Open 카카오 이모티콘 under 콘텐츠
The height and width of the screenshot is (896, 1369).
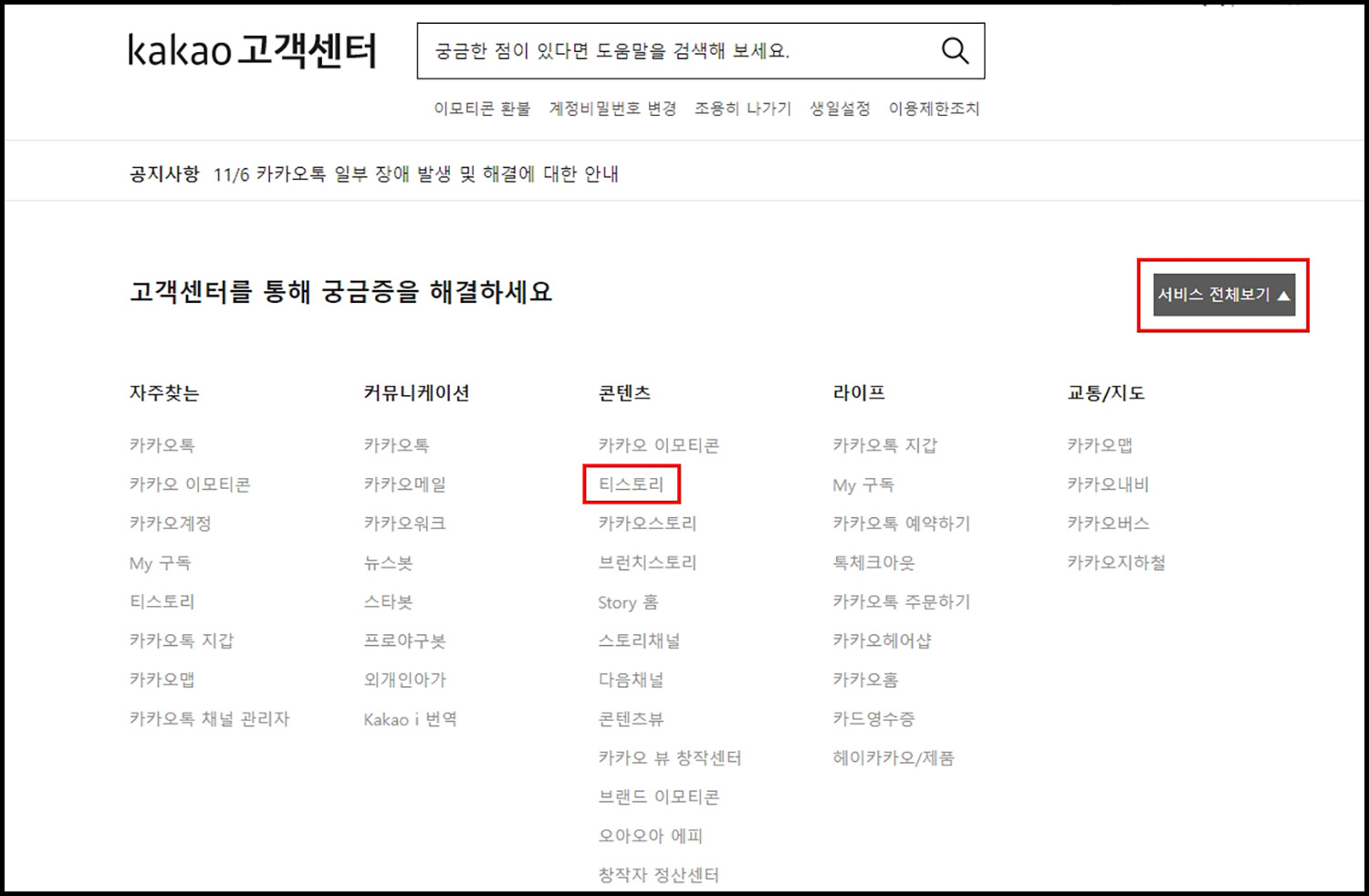coord(659,445)
